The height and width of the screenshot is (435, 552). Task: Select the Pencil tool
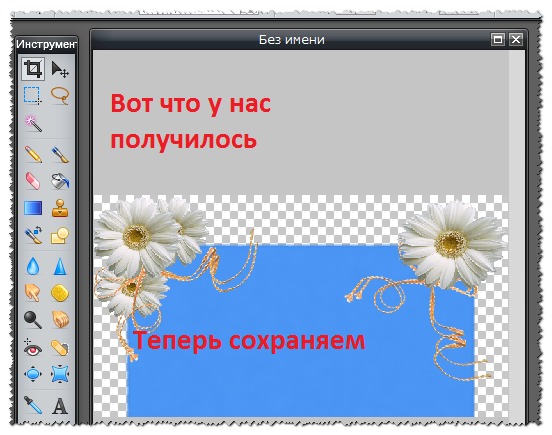click(33, 154)
